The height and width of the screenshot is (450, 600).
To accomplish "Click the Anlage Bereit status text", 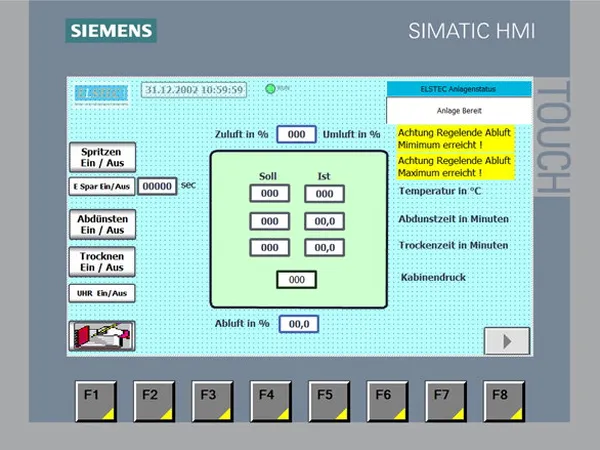I will pos(459,111).
